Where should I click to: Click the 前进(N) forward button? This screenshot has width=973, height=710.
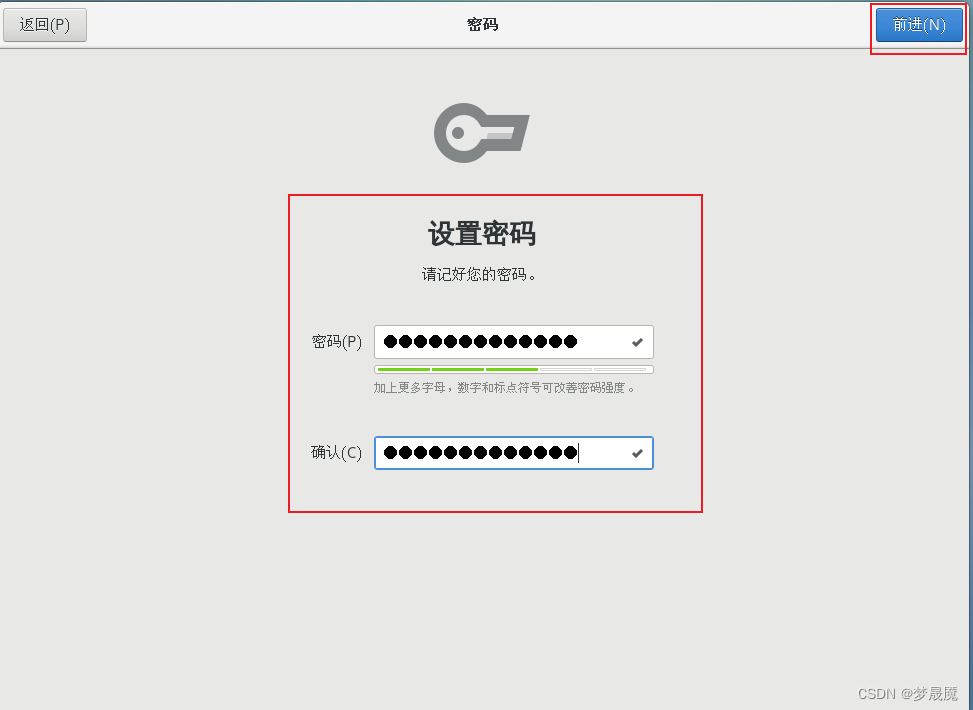pyautogui.click(x=919, y=25)
